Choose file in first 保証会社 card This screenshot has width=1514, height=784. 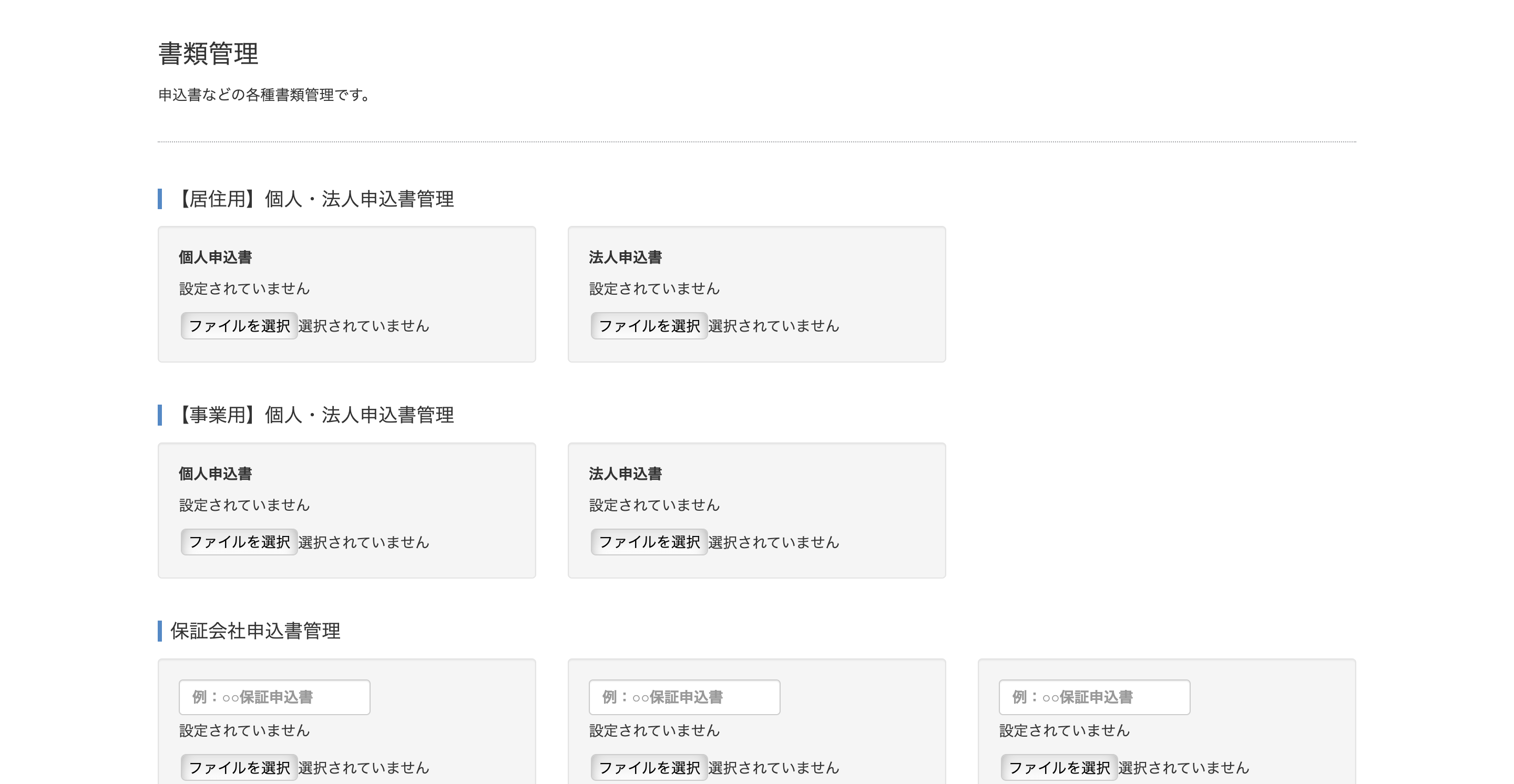pyautogui.click(x=239, y=768)
